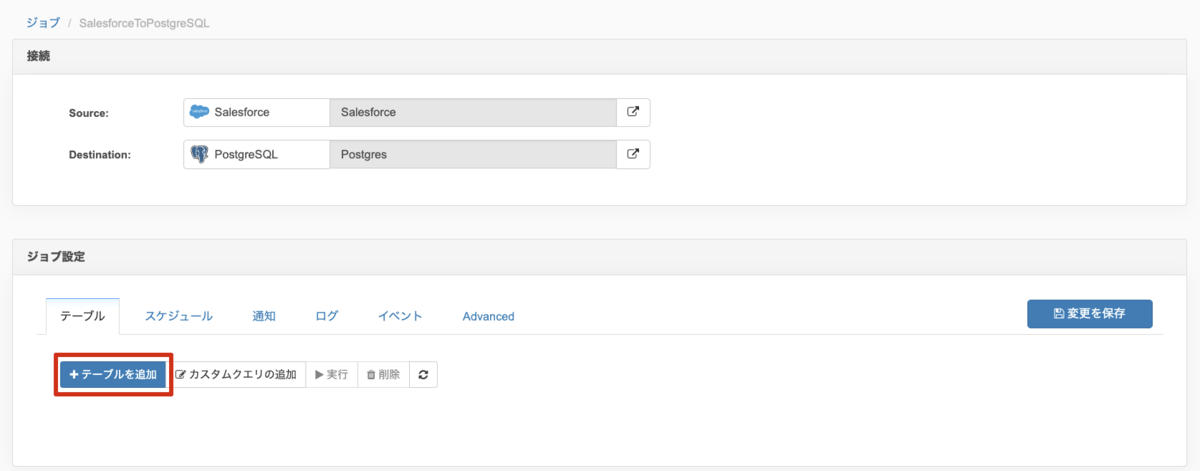The image size is (1200, 471).
Task: Click the Salesforce cloud logo icon
Action: point(199,112)
